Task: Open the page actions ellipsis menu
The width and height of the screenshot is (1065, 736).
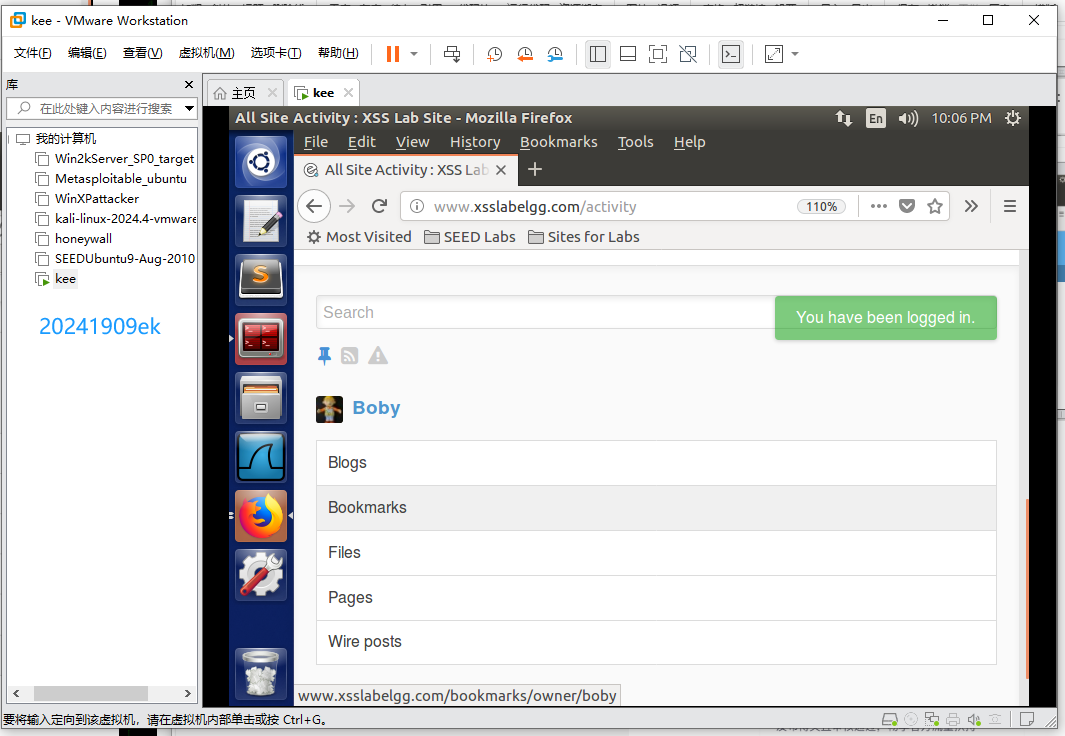Action: tap(878, 206)
